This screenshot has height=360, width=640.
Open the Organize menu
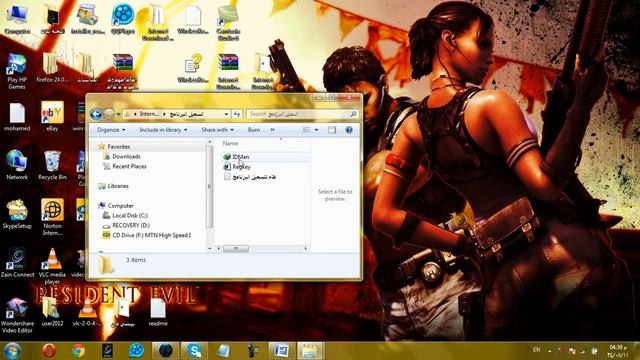point(111,130)
